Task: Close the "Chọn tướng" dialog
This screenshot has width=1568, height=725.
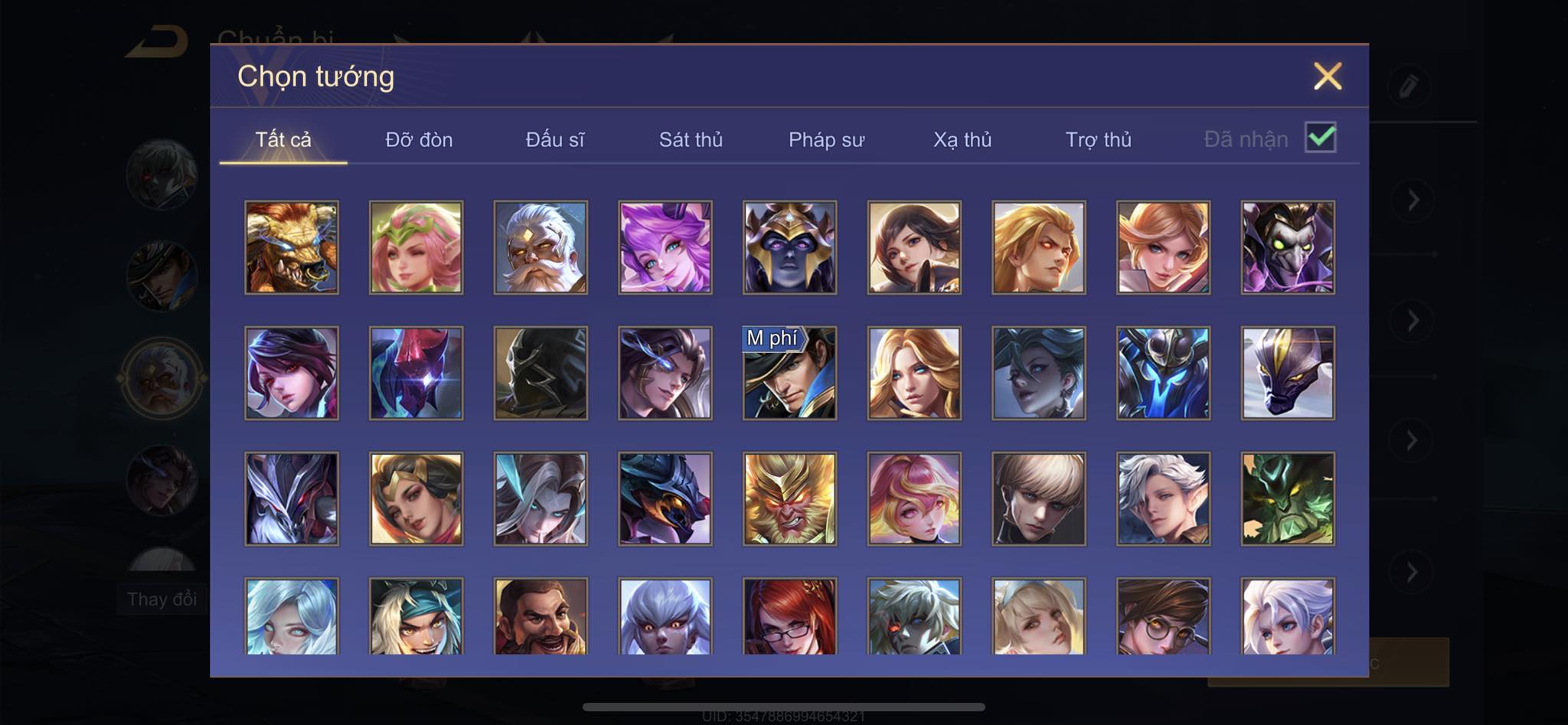Action: [x=1328, y=76]
